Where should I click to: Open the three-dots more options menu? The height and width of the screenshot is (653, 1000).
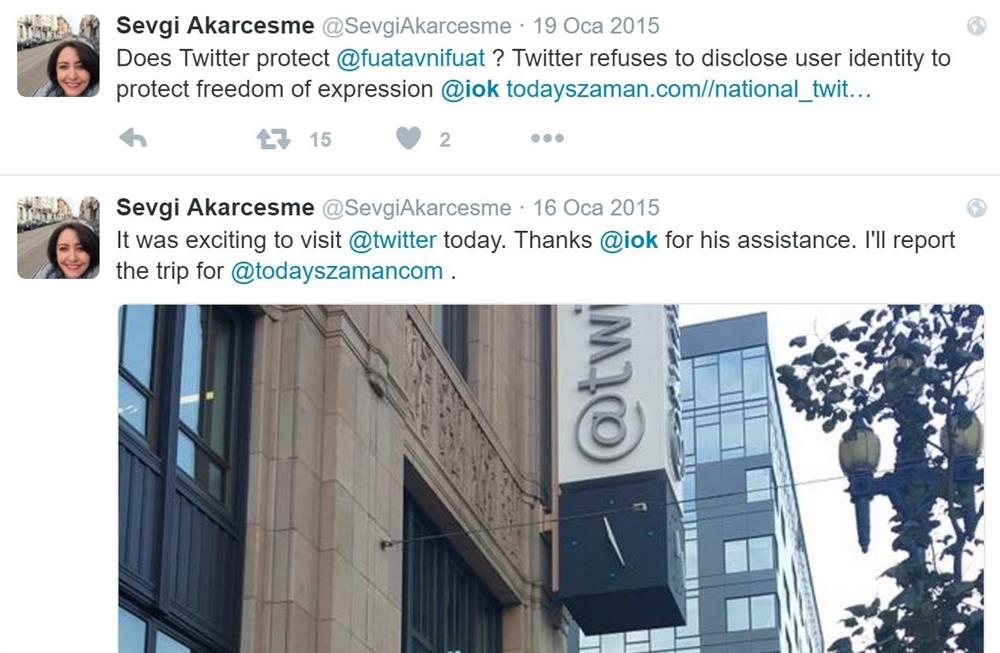pyautogui.click(x=547, y=138)
